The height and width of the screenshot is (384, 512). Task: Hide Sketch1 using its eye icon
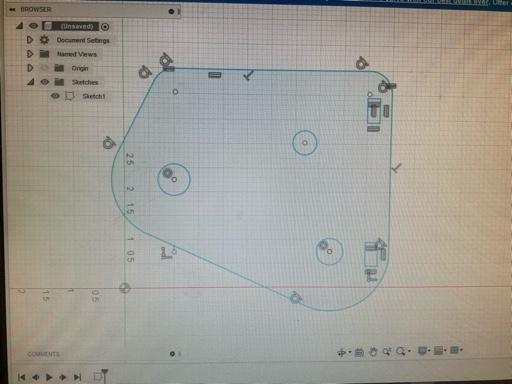55,96
